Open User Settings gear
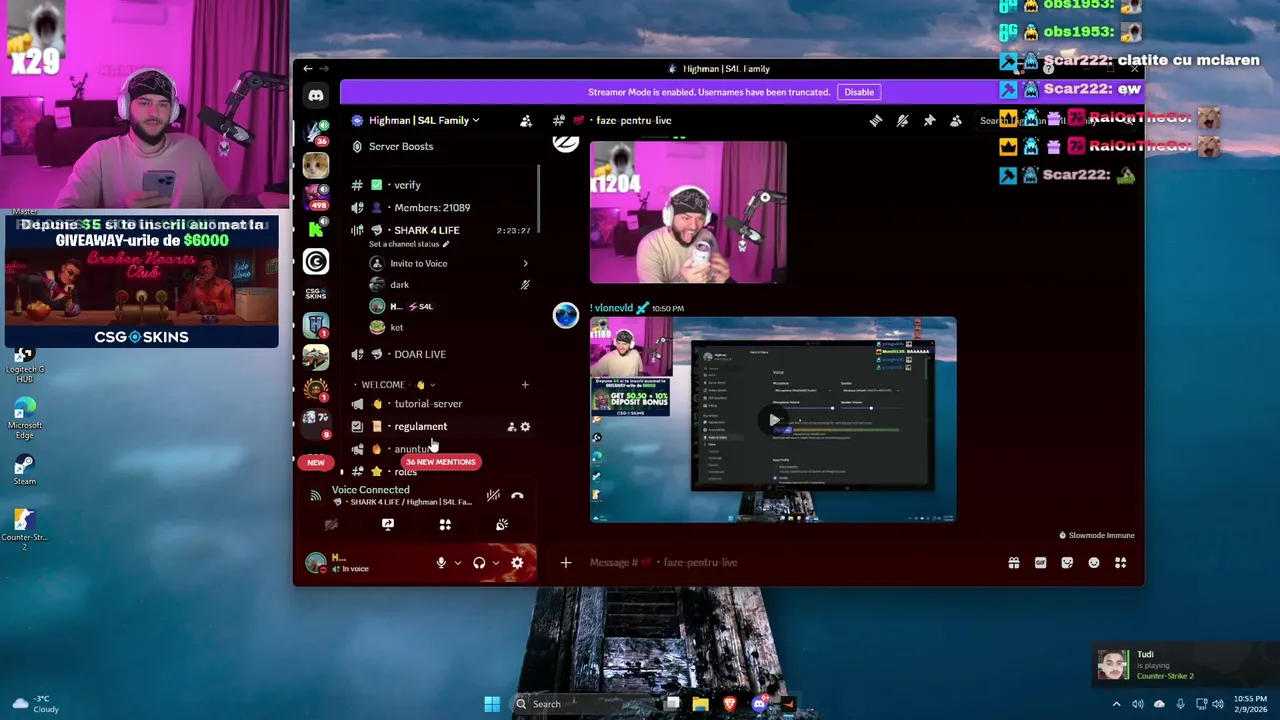The width and height of the screenshot is (1280, 720). pos(517,563)
